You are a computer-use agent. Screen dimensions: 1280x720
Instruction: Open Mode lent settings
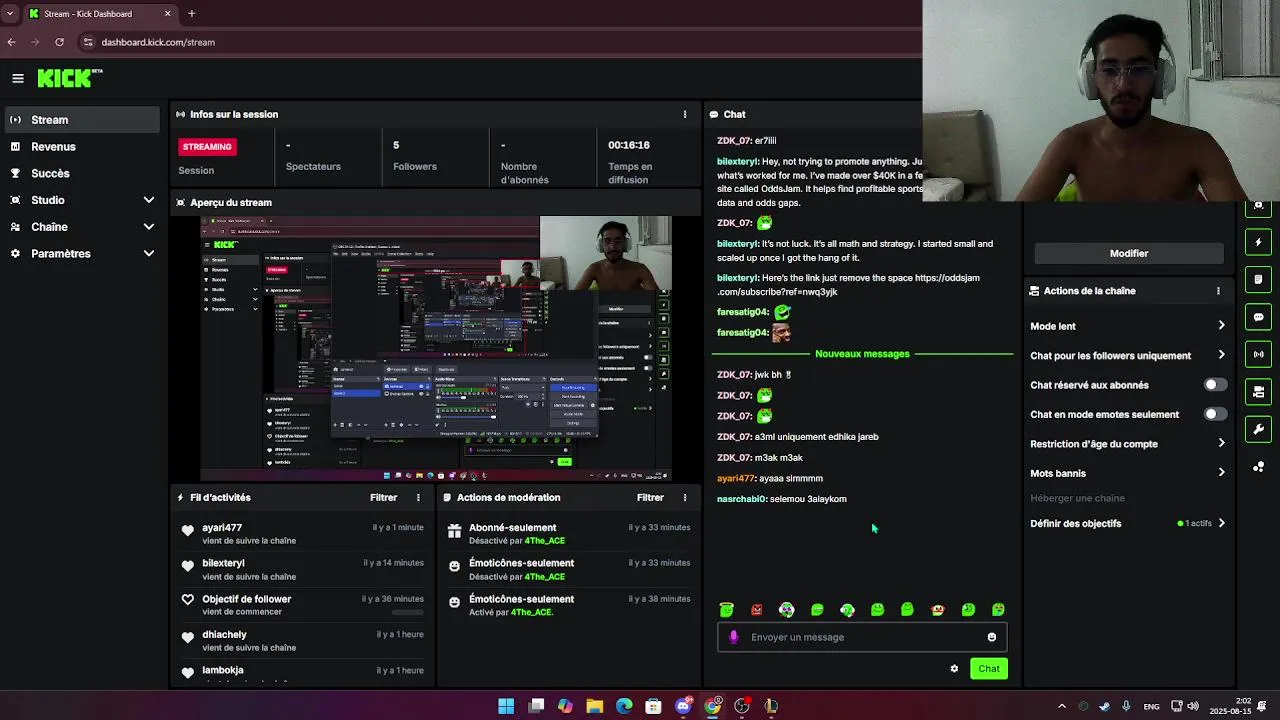[1127, 326]
